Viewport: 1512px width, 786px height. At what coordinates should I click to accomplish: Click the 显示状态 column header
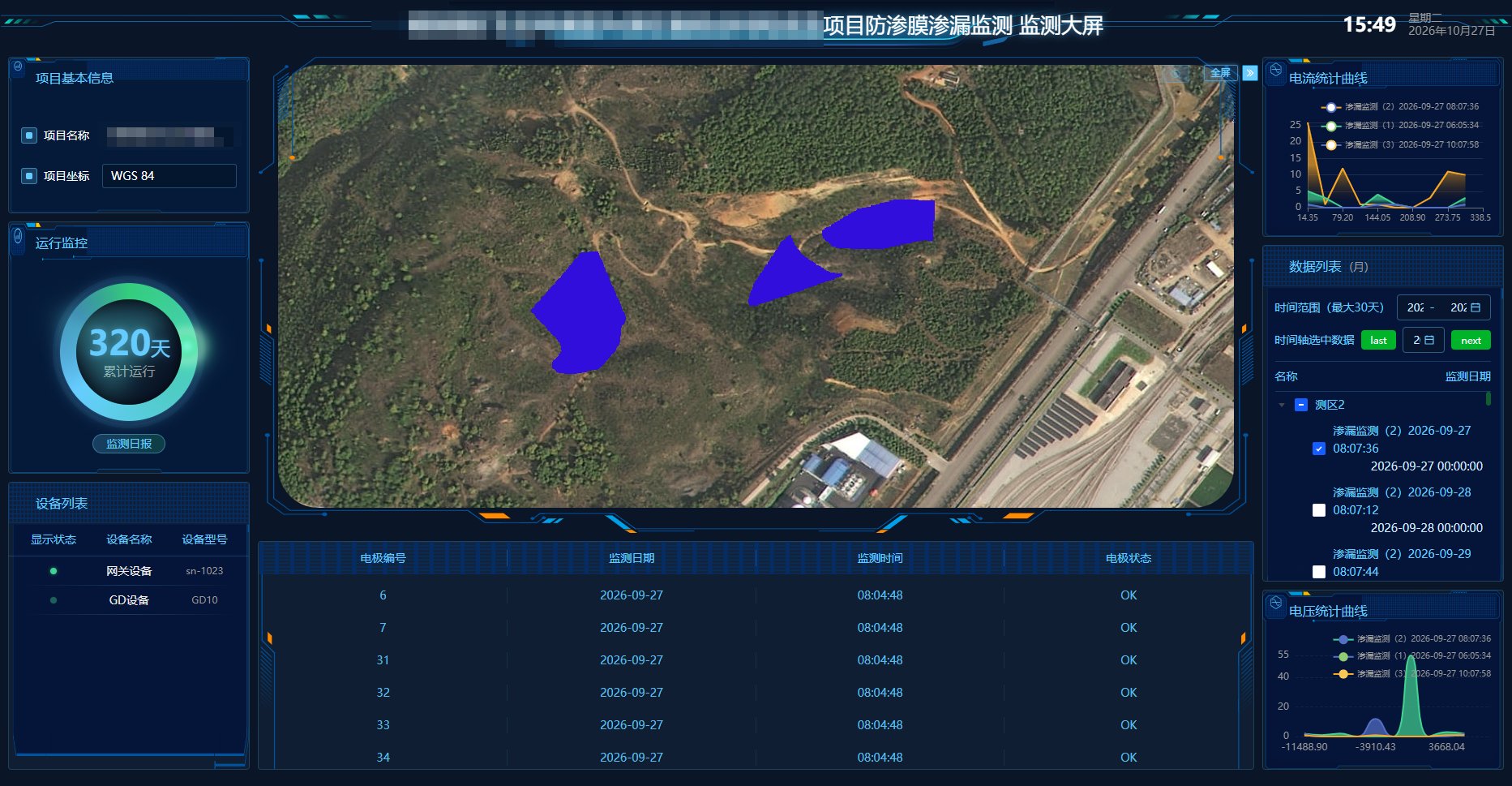click(x=54, y=539)
